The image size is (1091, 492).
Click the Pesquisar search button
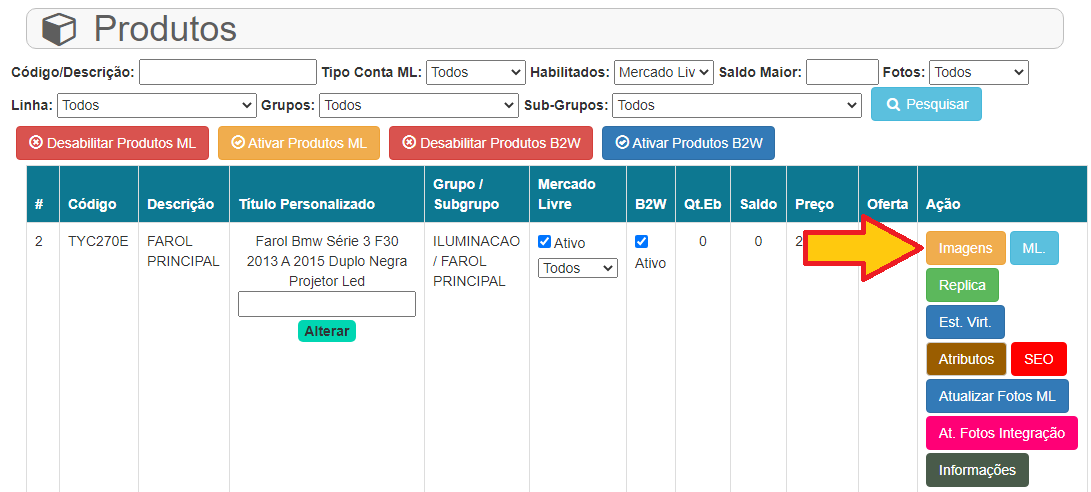[926, 104]
